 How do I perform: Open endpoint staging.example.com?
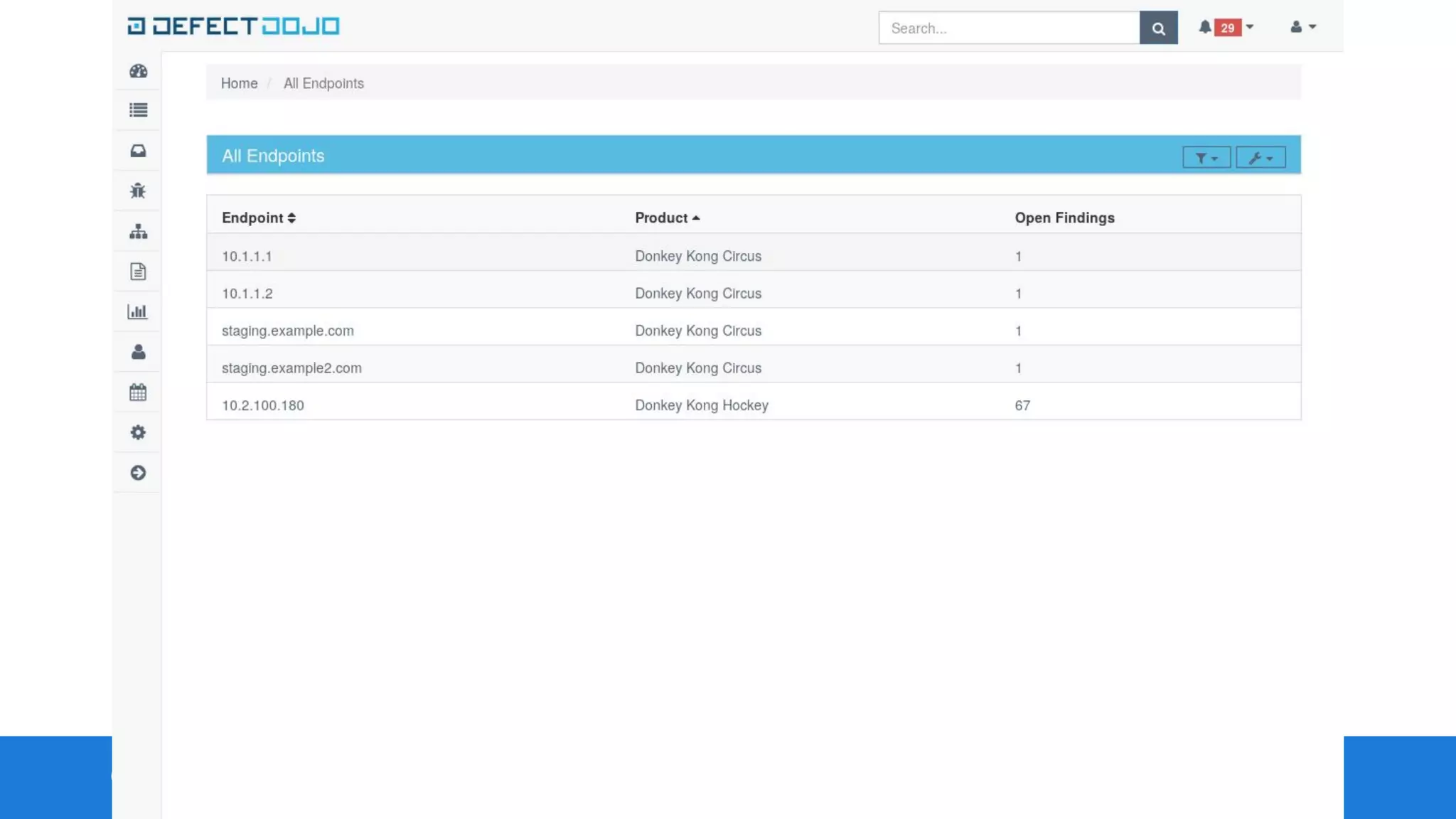tap(287, 331)
